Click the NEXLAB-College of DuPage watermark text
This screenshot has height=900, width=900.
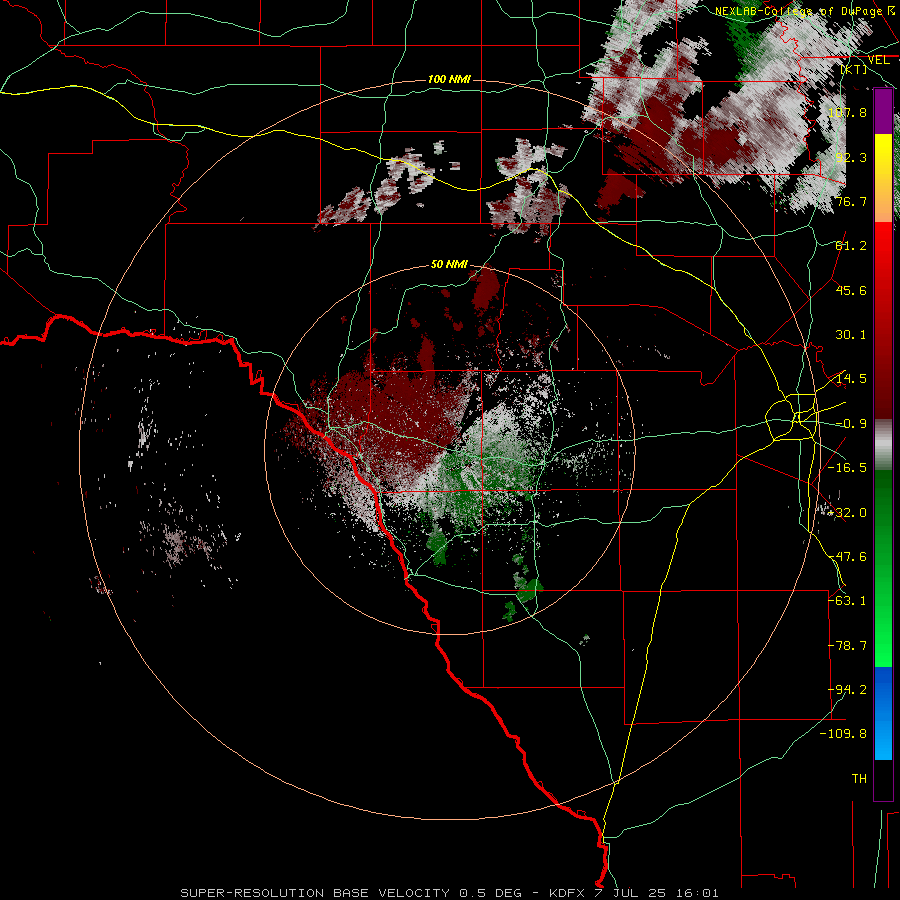coord(806,11)
